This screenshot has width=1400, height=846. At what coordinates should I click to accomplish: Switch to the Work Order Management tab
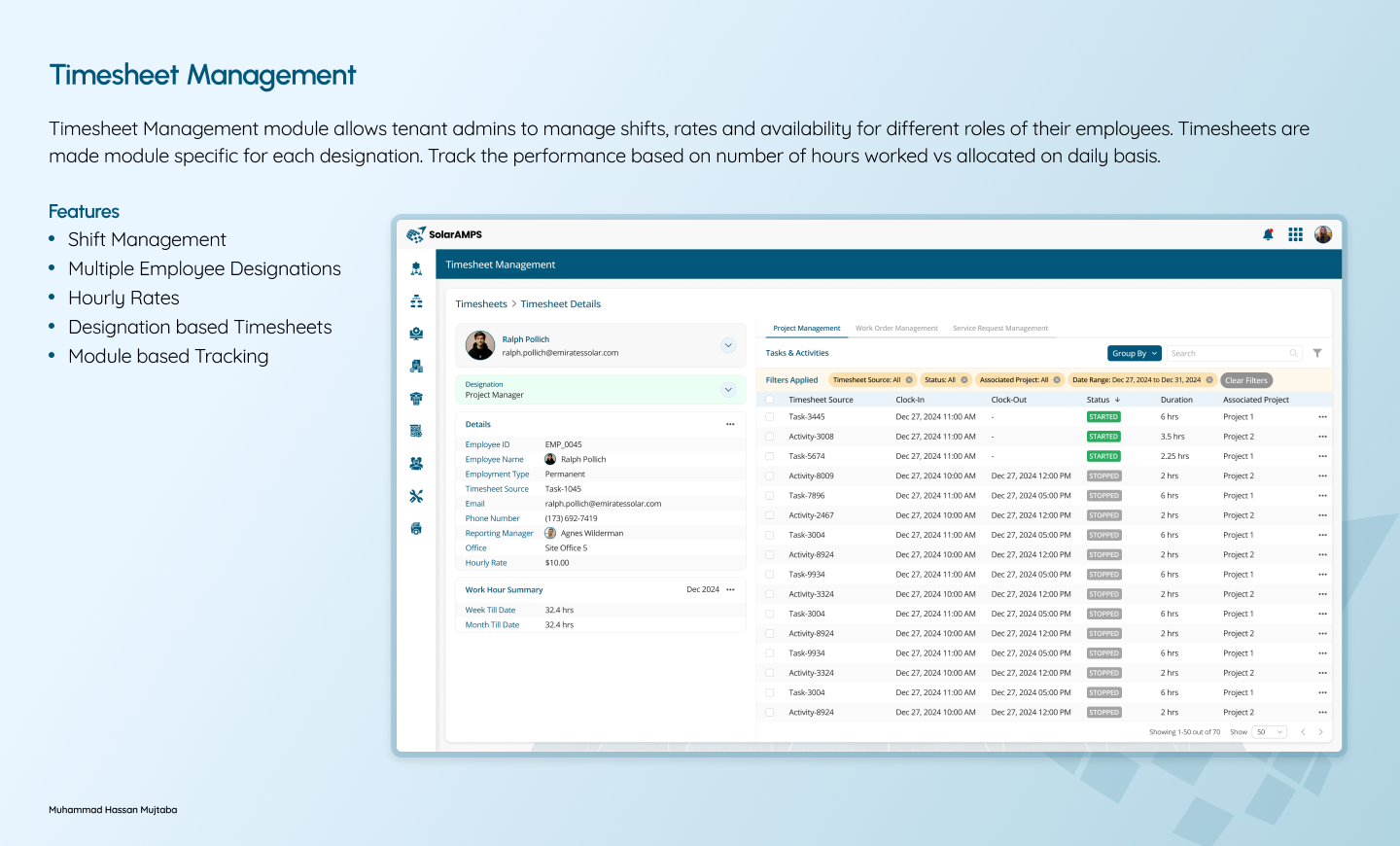click(x=895, y=328)
